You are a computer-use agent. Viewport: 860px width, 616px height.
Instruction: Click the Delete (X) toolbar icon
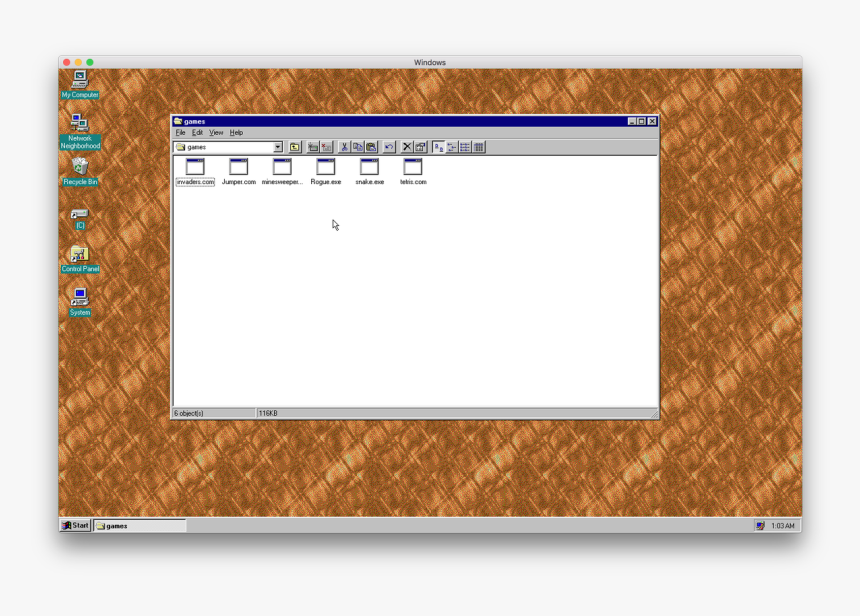tap(407, 147)
